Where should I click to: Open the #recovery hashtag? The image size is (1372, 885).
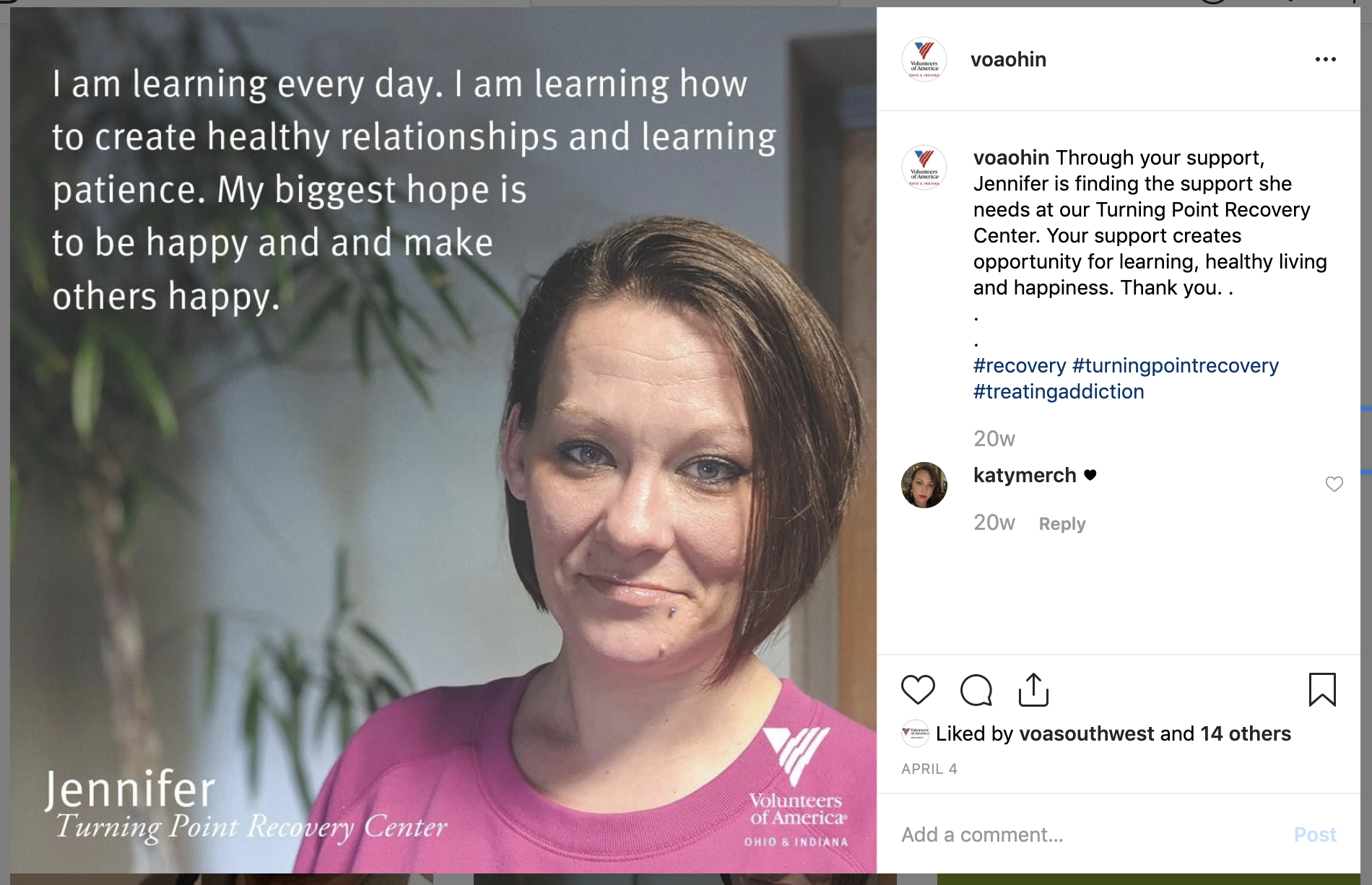(1019, 366)
